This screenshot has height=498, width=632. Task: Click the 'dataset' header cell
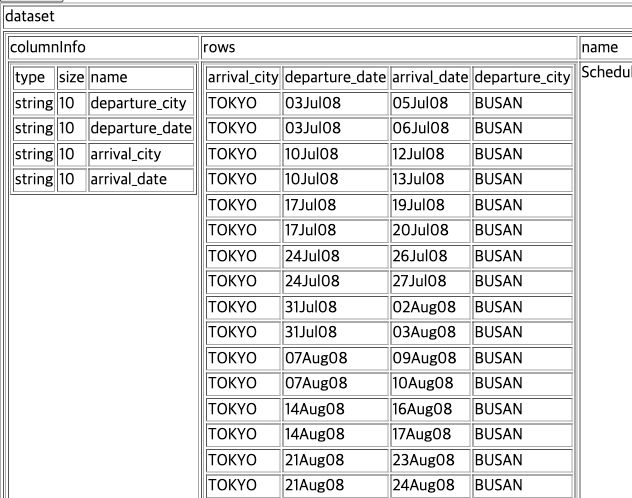pos(318,17)
